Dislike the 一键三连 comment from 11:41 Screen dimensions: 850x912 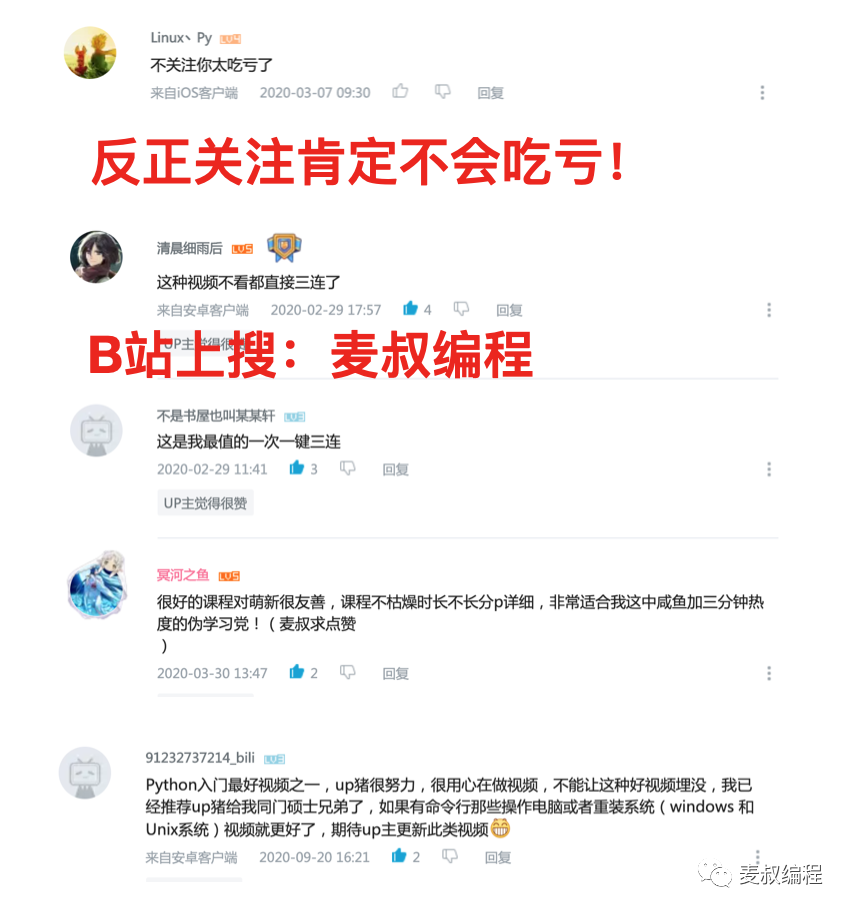[347, 468]
